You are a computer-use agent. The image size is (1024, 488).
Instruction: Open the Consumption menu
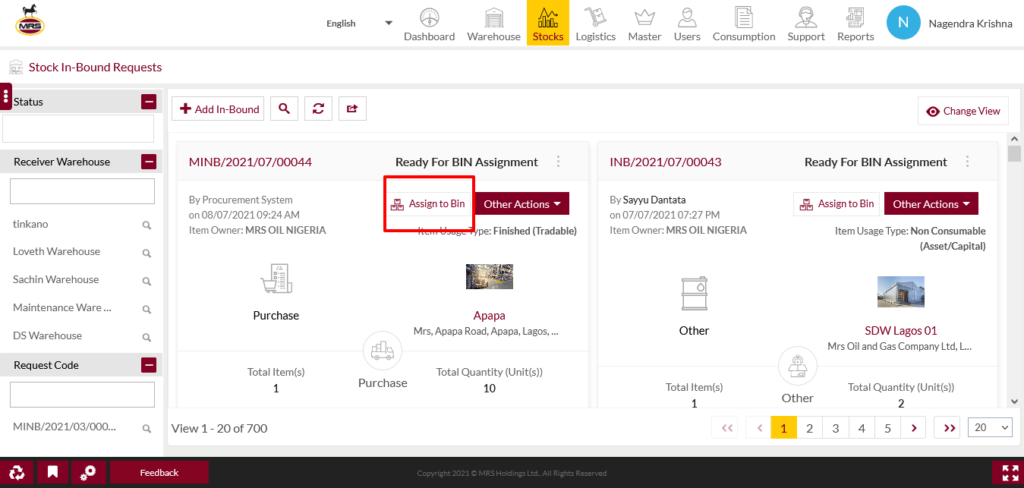tap(744, 24)
